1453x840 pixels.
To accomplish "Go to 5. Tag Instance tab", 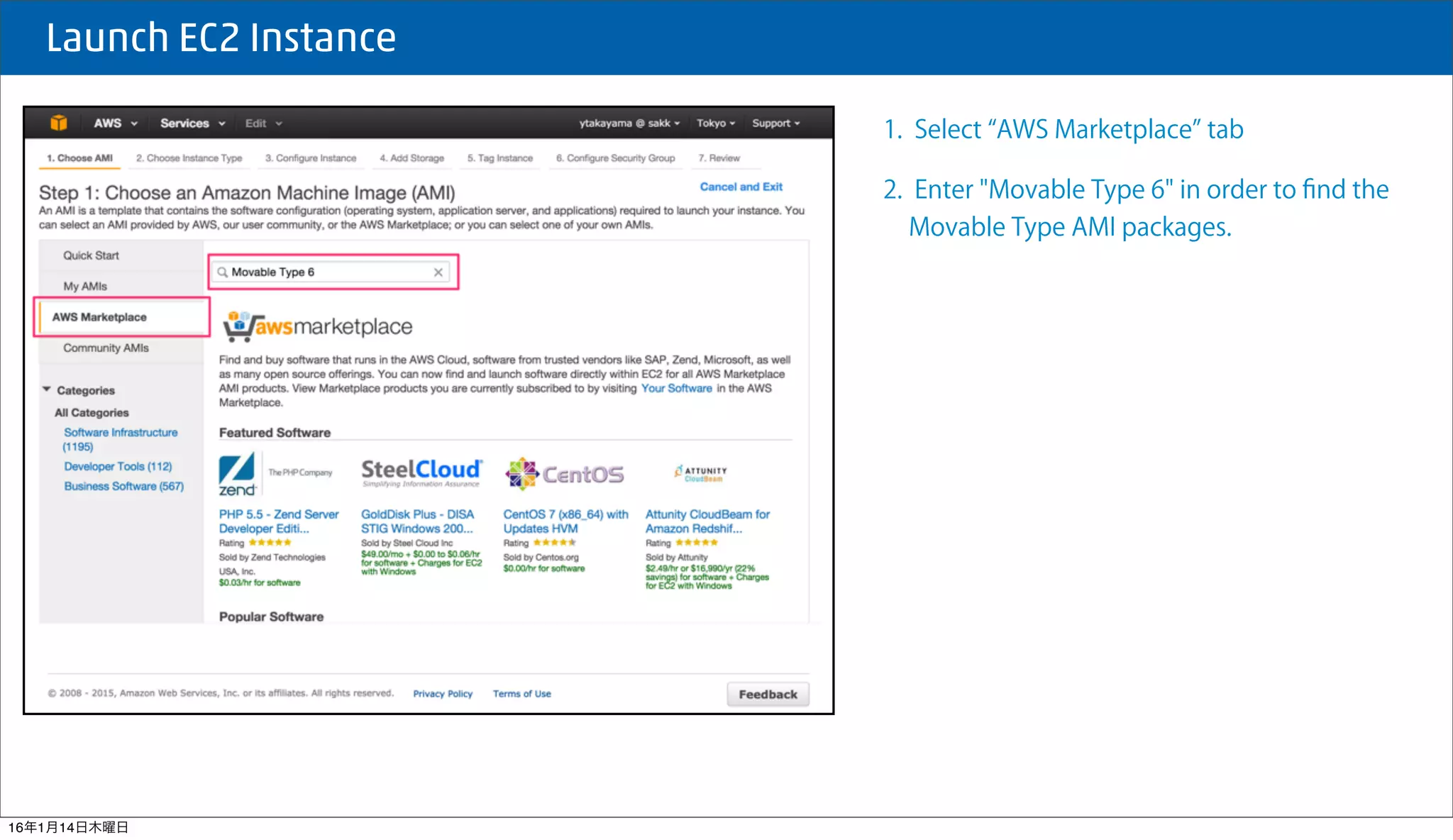I will 499,158.
